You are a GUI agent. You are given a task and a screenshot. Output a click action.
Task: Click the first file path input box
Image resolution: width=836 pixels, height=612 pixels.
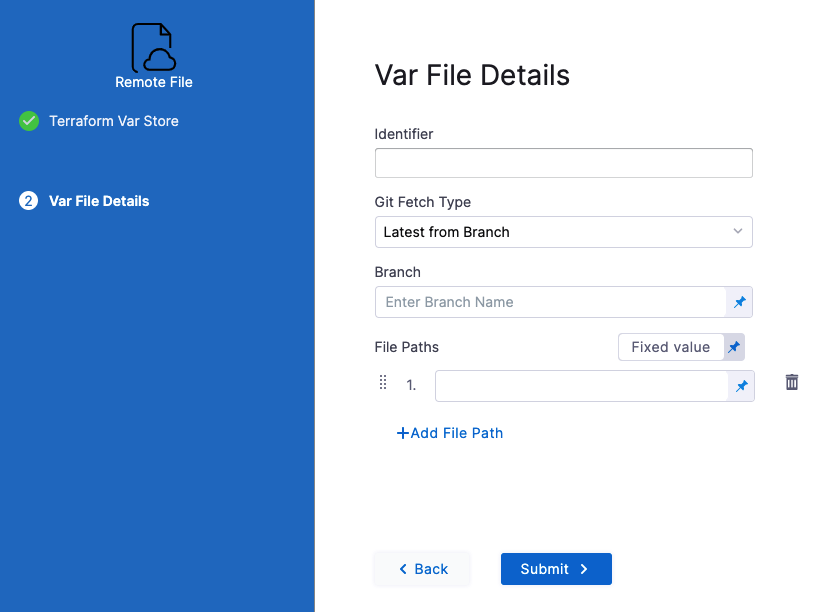[x=581, y=386]
